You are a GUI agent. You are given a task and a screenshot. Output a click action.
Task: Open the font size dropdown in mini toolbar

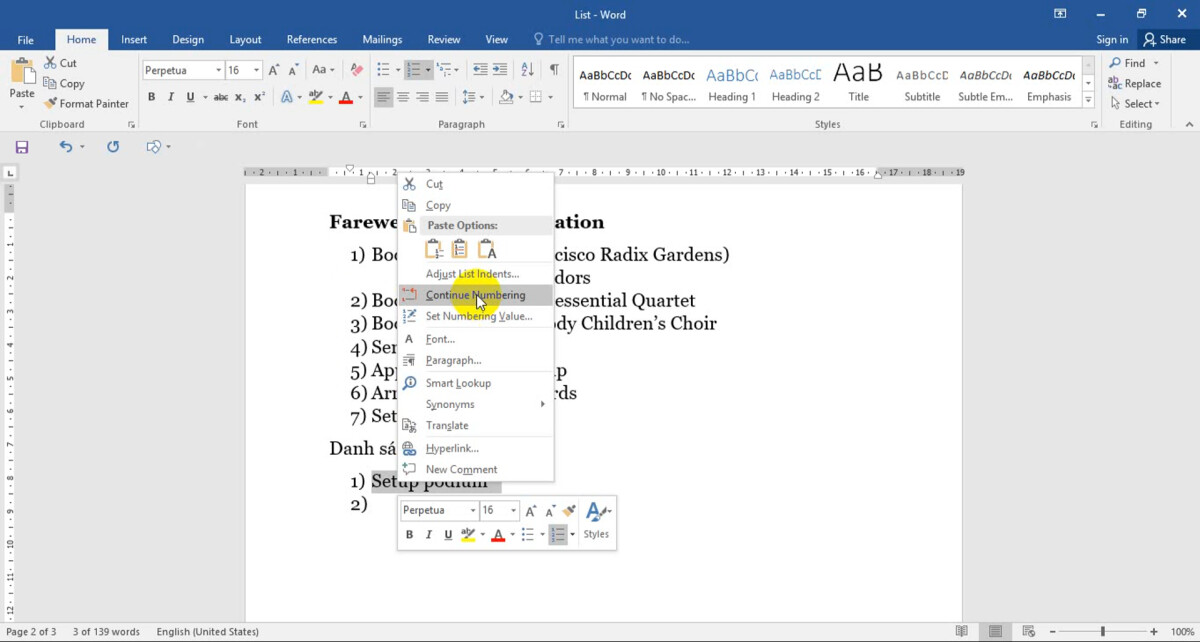pos(513,511)
